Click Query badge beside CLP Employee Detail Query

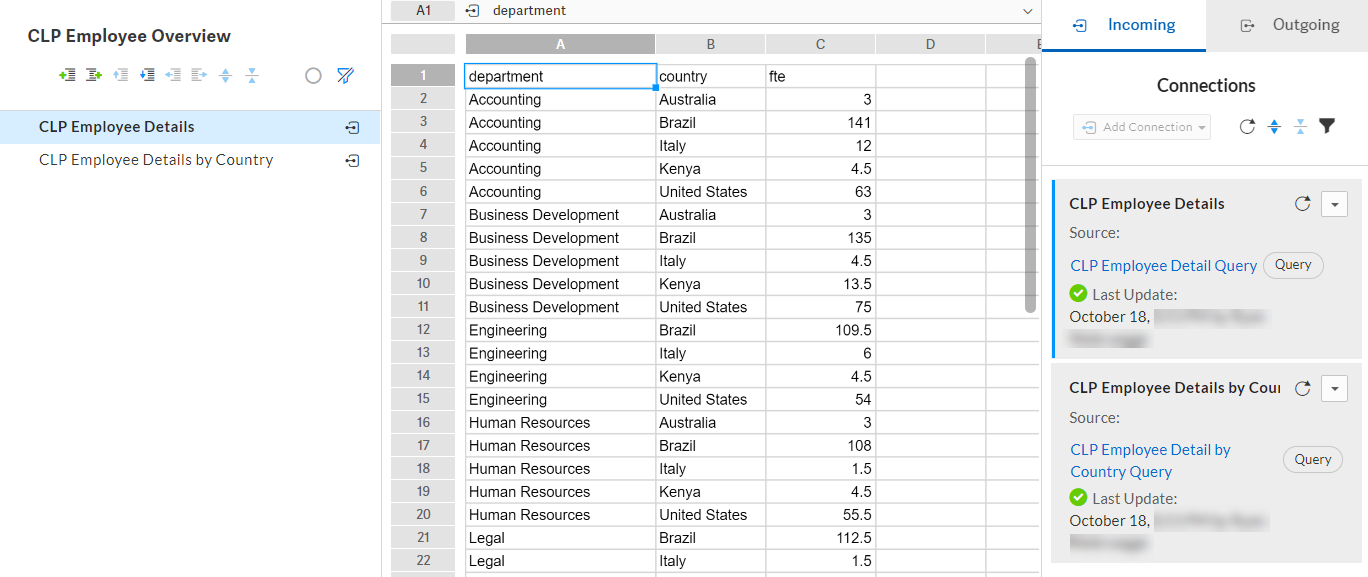pyautogui.click(x=1293, y=265)
